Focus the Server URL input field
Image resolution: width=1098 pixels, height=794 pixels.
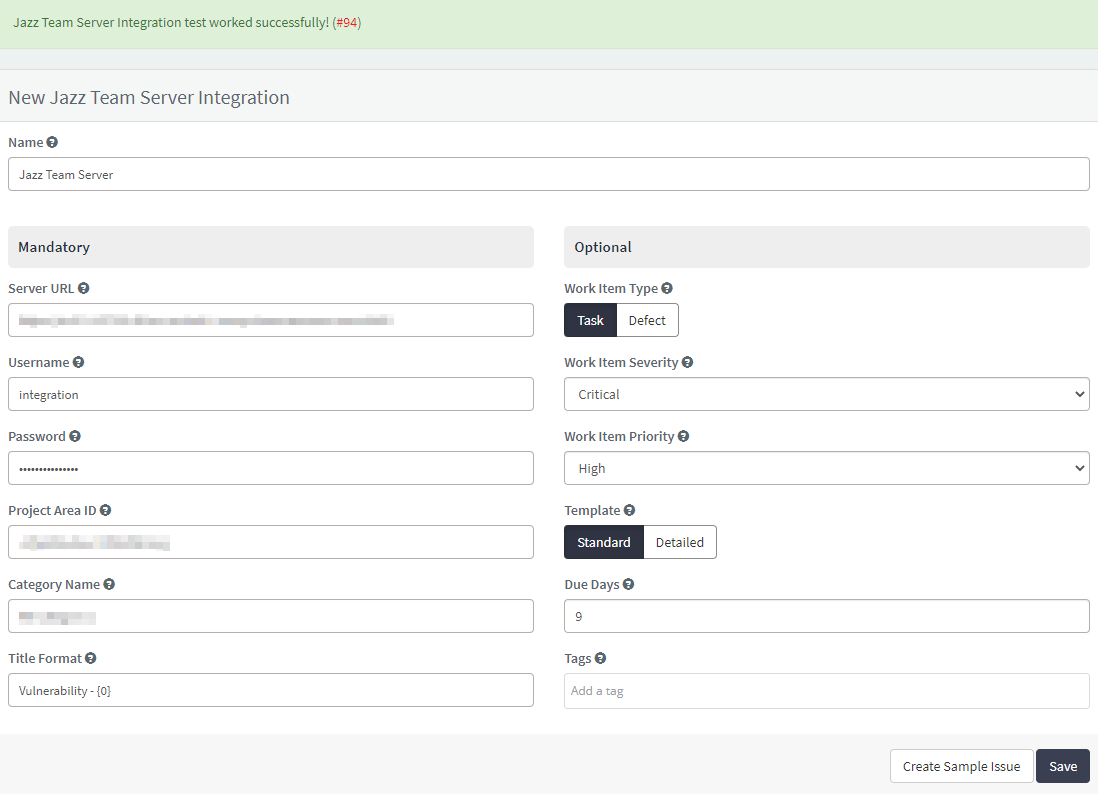point(270,320)
